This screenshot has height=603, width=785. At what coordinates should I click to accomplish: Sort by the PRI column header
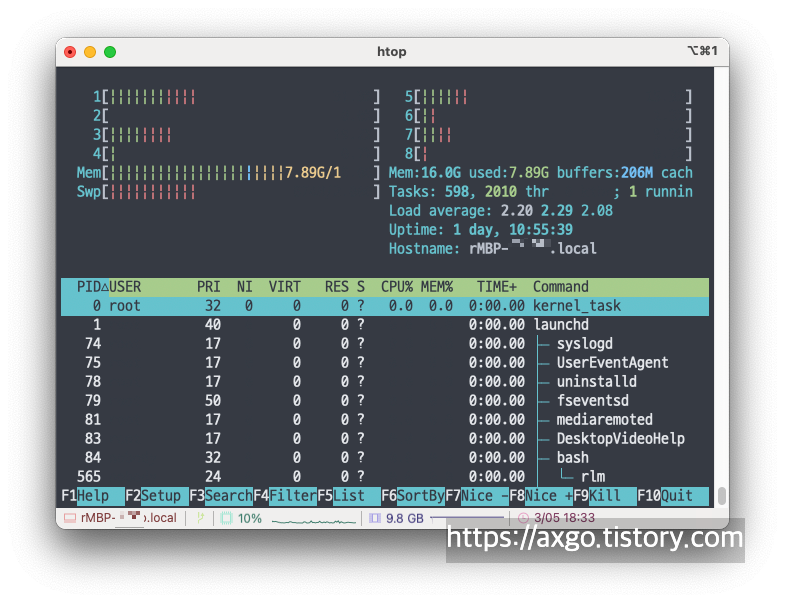coord(208,287)
